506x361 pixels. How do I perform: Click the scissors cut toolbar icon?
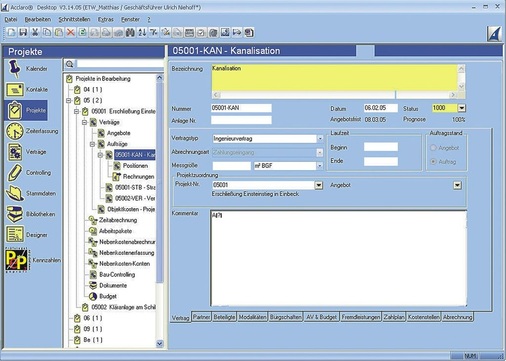point(35,32)
